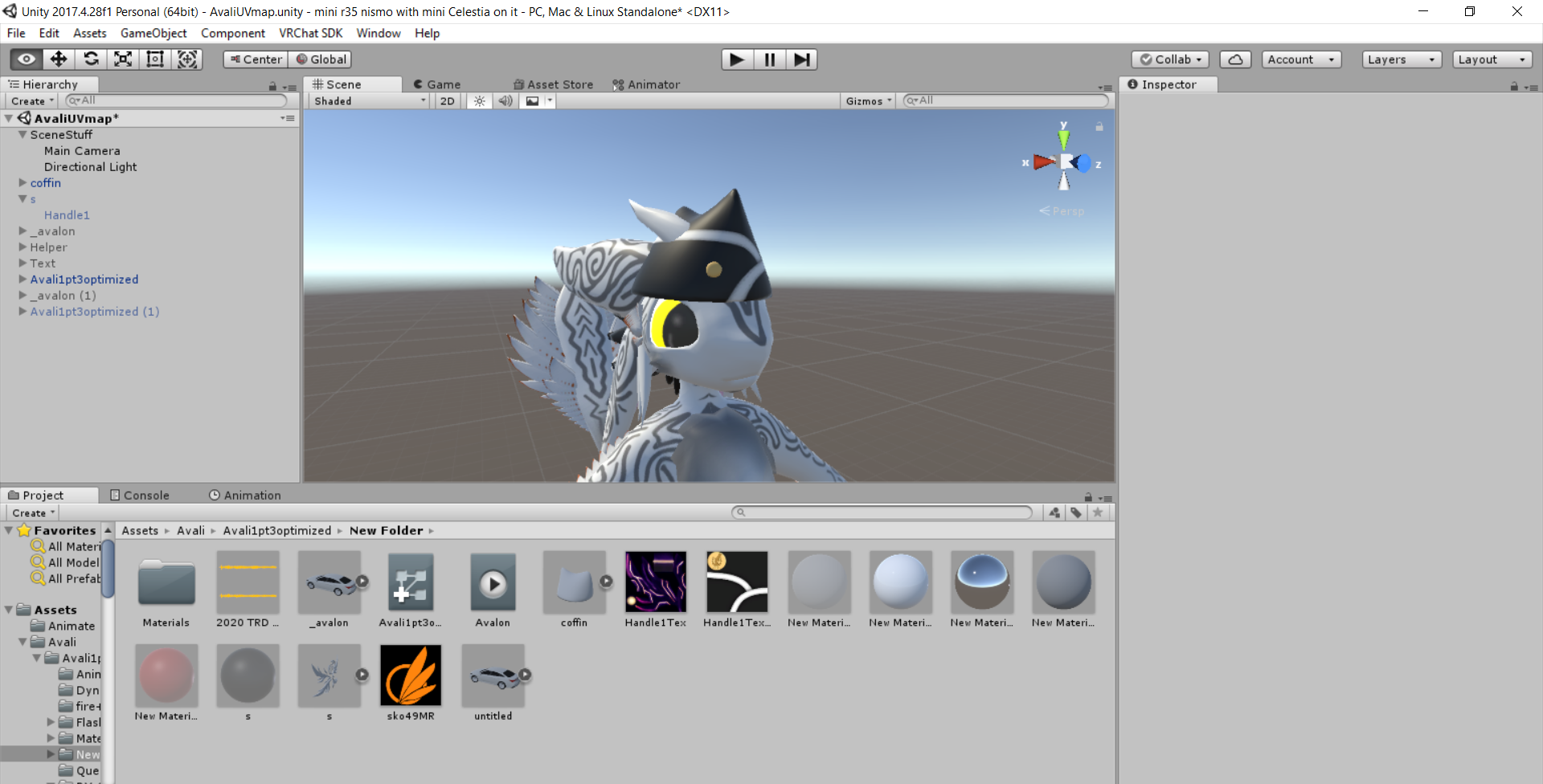Viewport: 1543px width, 784px height.
Task: Start Play mode
Action: coord(737,59)
